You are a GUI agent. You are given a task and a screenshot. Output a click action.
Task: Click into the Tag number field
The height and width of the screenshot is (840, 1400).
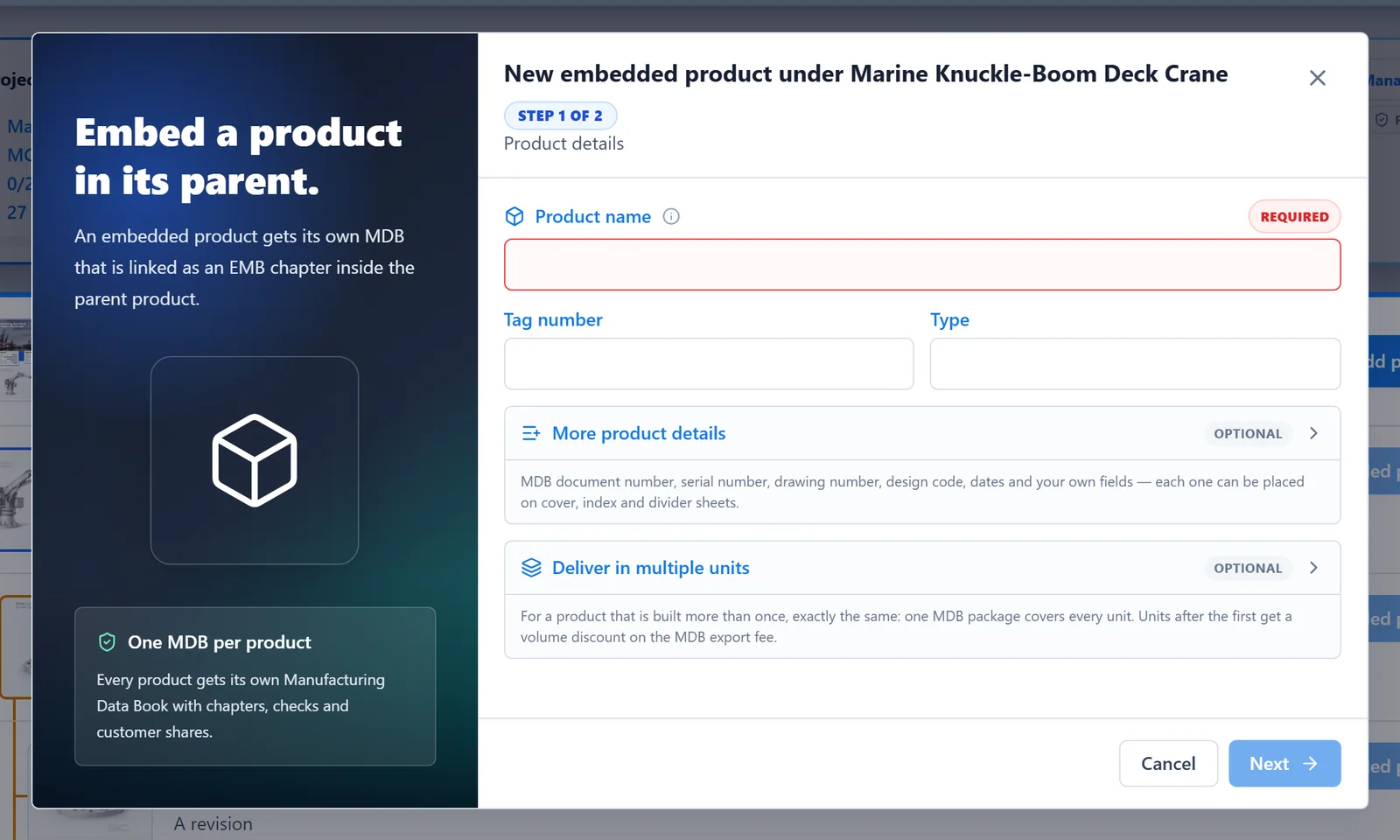coord(709,364)
